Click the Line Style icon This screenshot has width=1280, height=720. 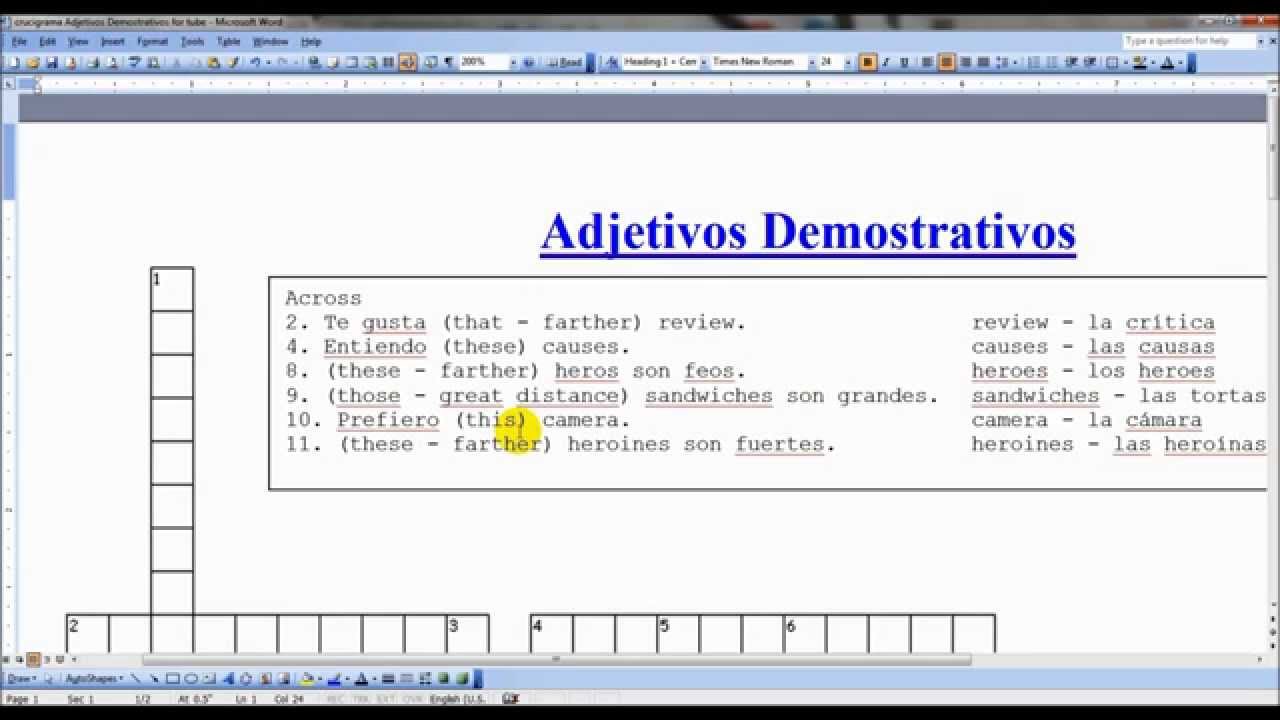pos(388,679)
